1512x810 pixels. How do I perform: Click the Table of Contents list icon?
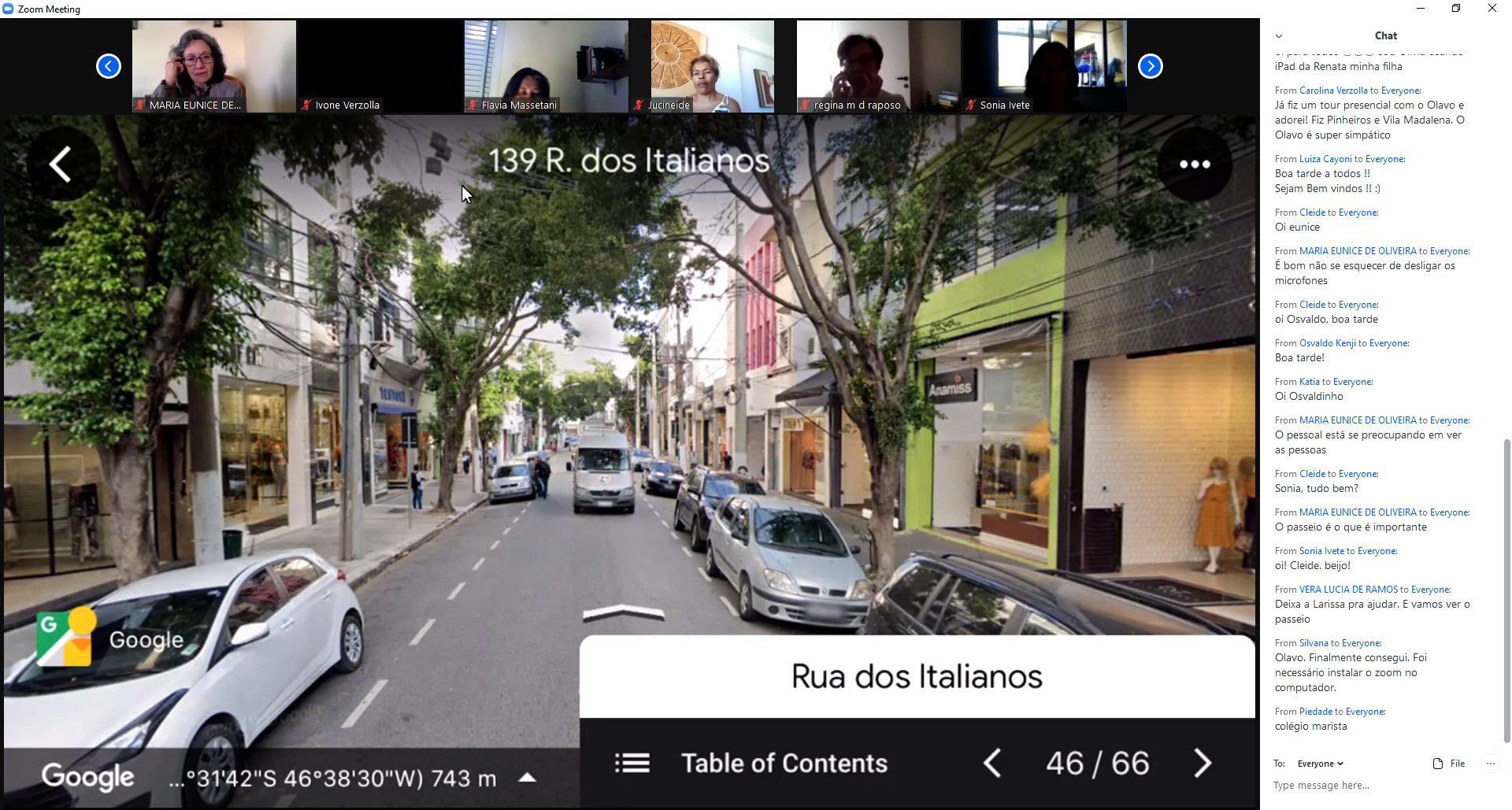point(632,763)
